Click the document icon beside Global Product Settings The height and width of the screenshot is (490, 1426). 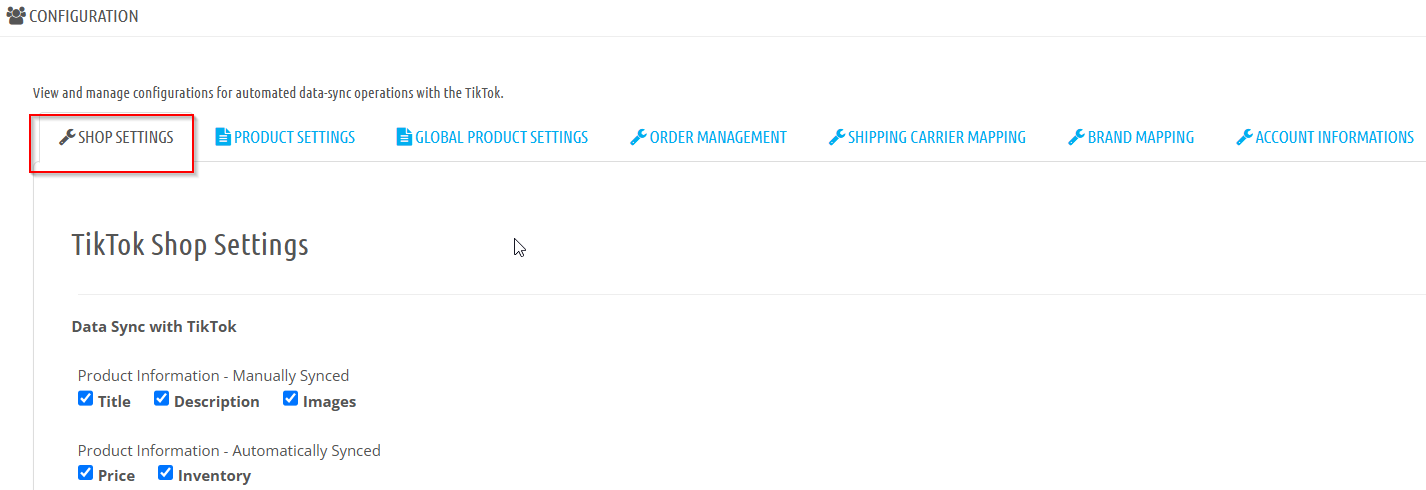point(404,137)
